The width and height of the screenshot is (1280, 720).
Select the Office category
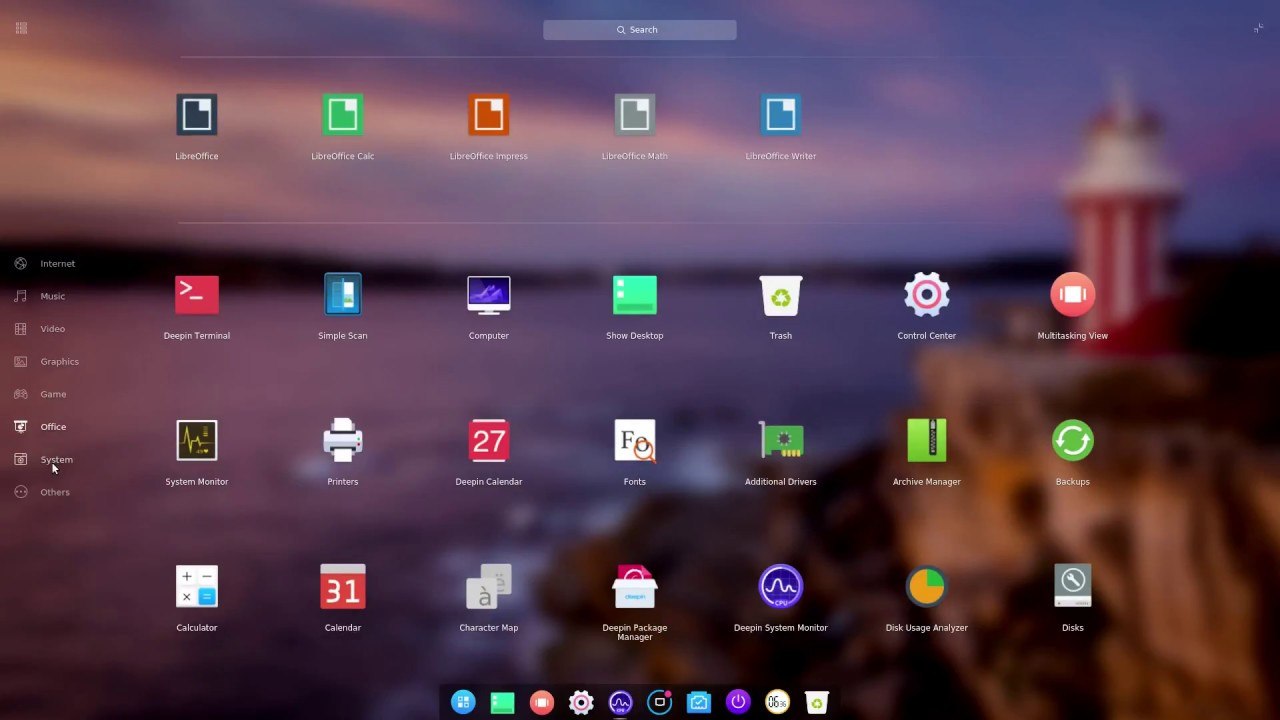pos(40,427)
